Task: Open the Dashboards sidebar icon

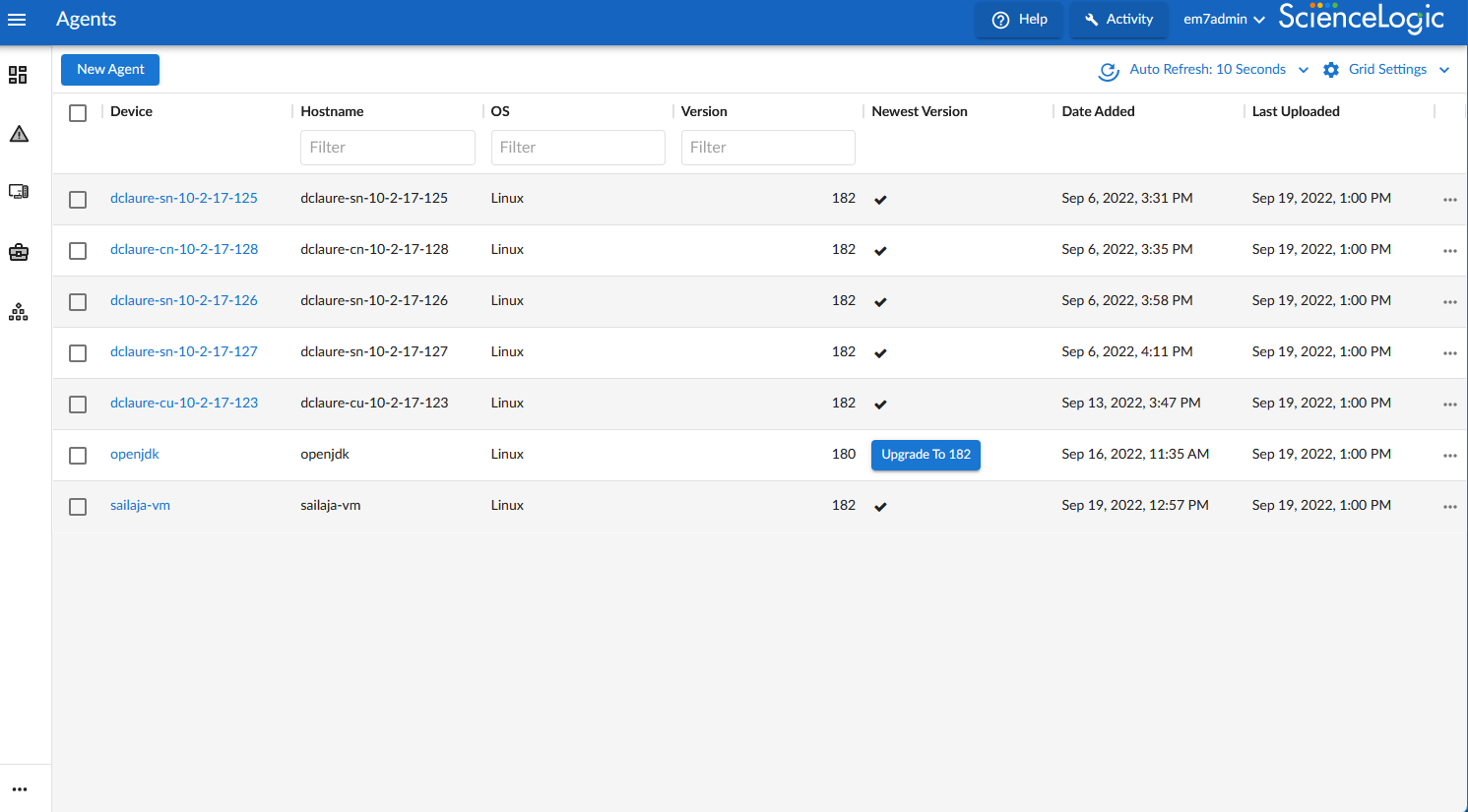Action: 18,75
